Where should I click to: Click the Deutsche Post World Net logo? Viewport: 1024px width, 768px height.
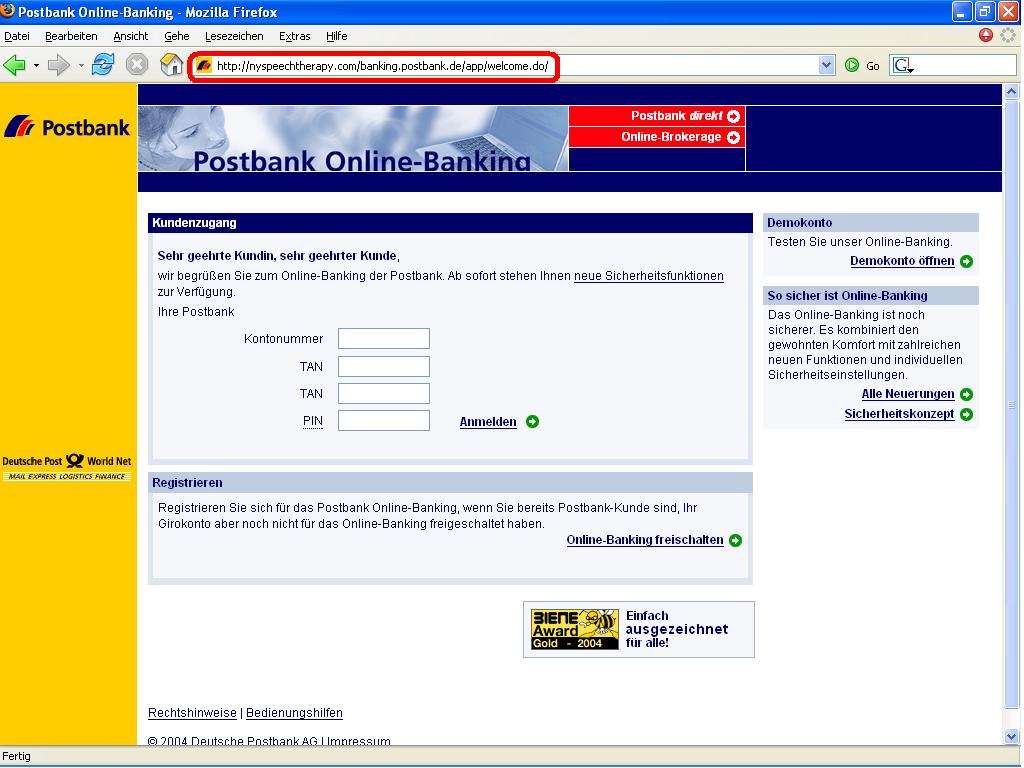click(x=67, y=467)
